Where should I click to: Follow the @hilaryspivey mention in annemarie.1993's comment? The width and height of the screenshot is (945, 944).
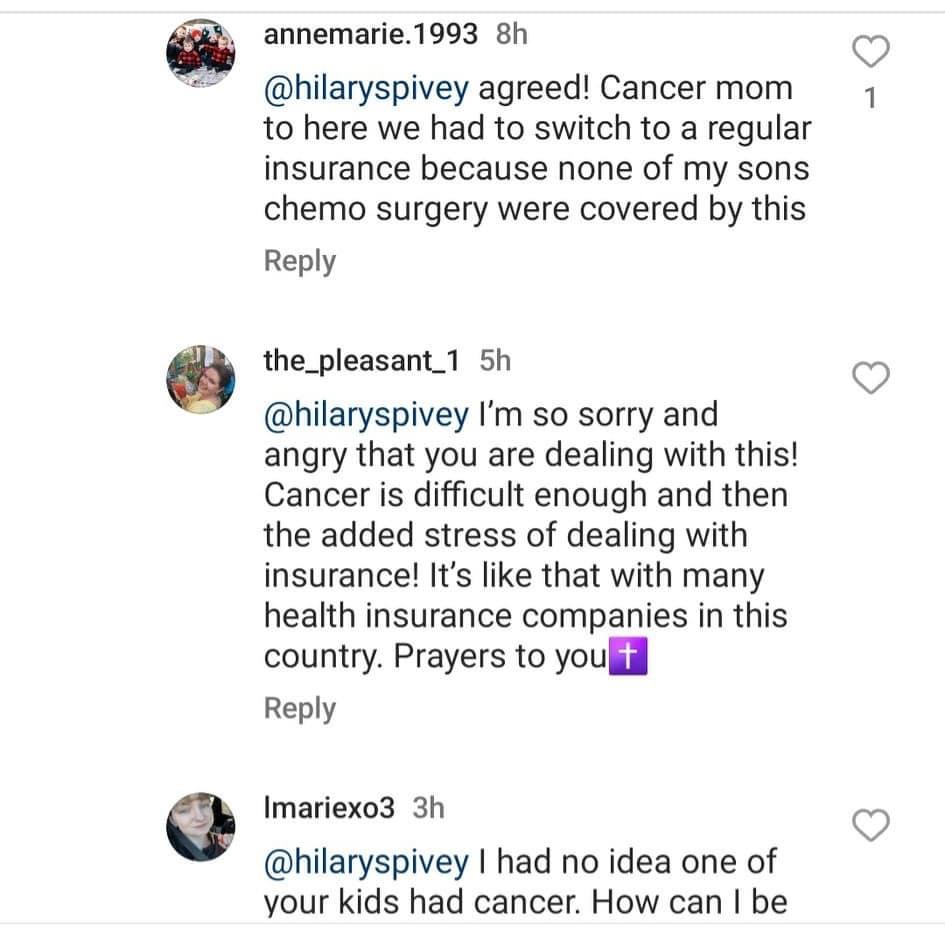[366, 89]
